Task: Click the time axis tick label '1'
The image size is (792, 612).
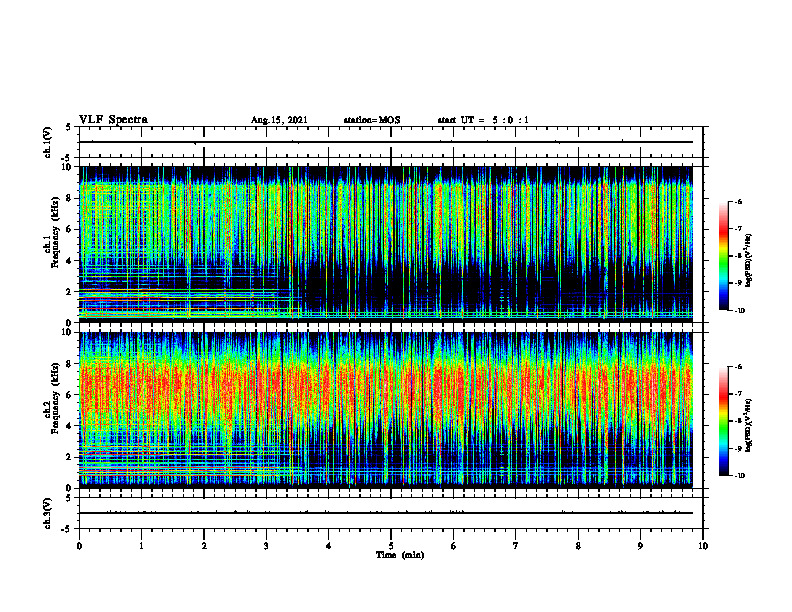Action: (x=141, y=546)
